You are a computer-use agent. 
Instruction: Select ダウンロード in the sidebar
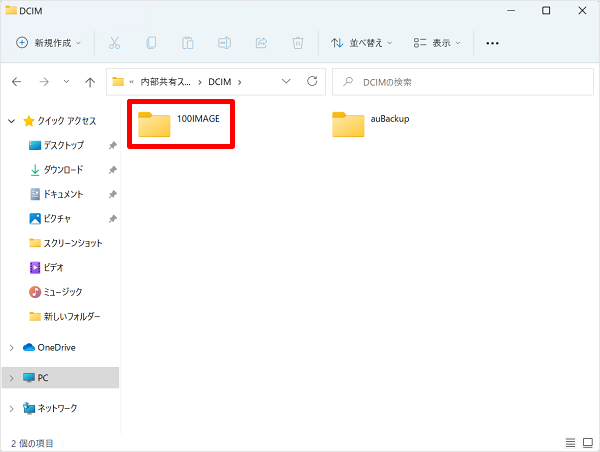pyautogui.click(x=63, y=170)
